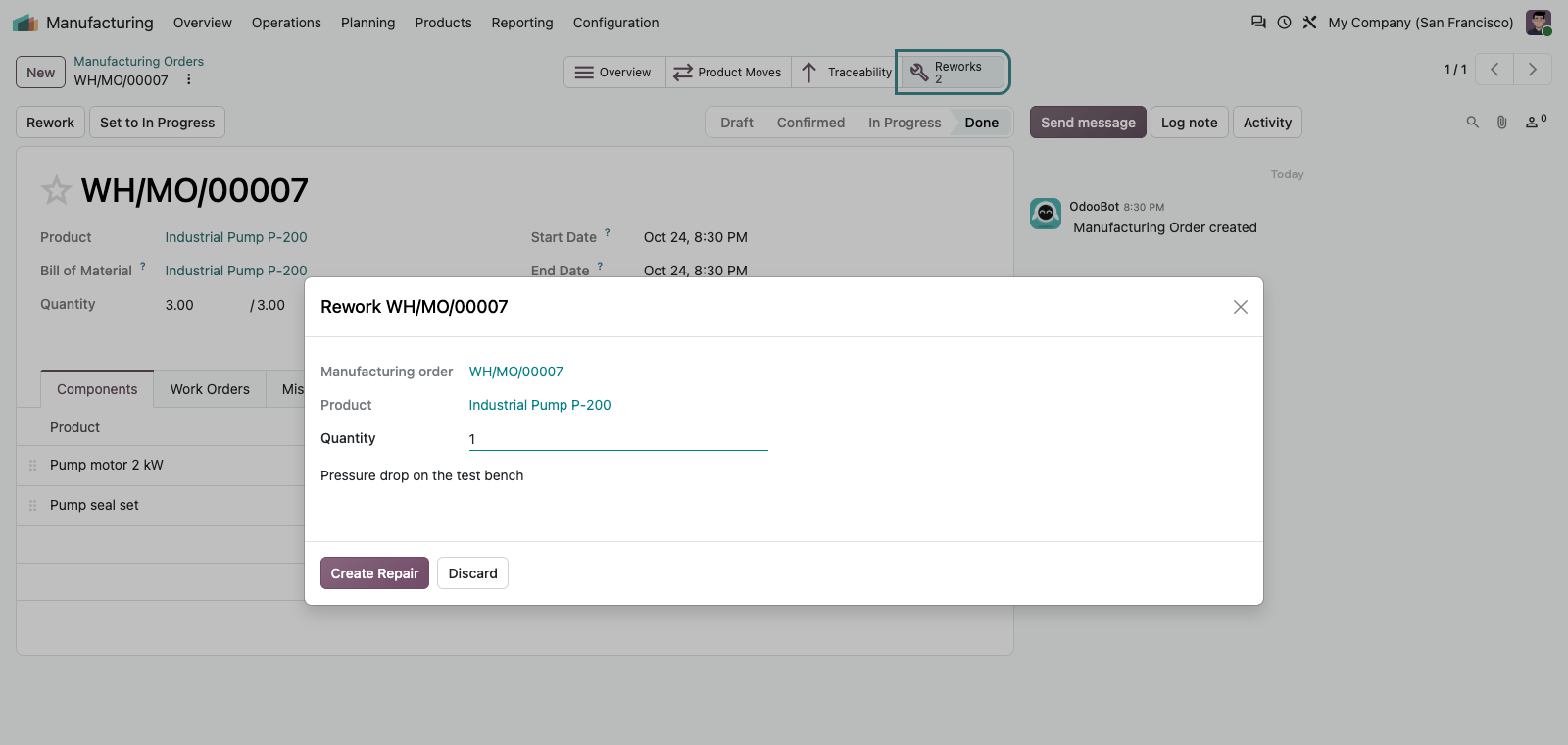Discard the rework dialog
This screenshot has width=1568, height=745.
pyautogui.click(x=472, y=573)
